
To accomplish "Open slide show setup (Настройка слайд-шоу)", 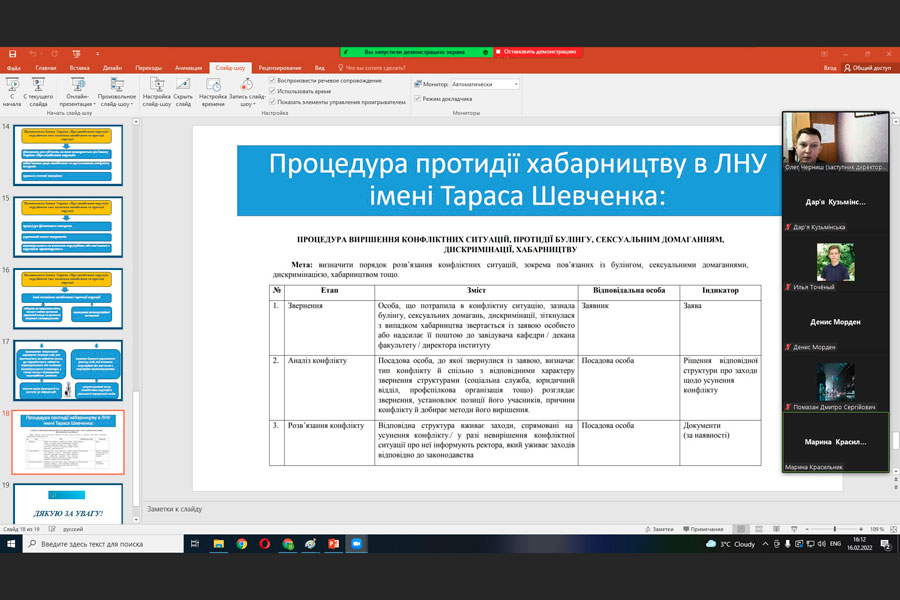I will (x=156, y=90).
